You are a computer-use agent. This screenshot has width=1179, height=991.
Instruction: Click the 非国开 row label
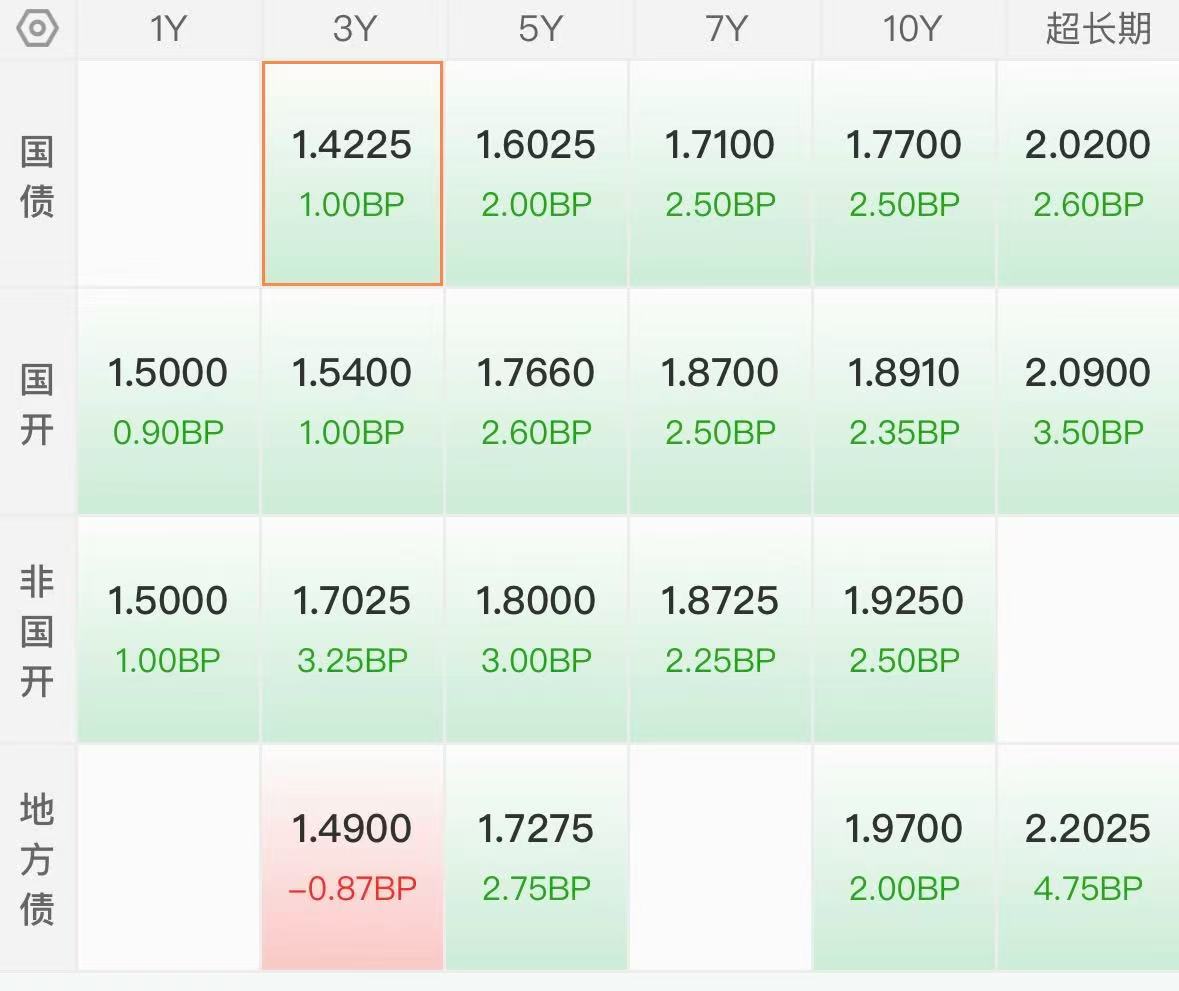point(37,632)
